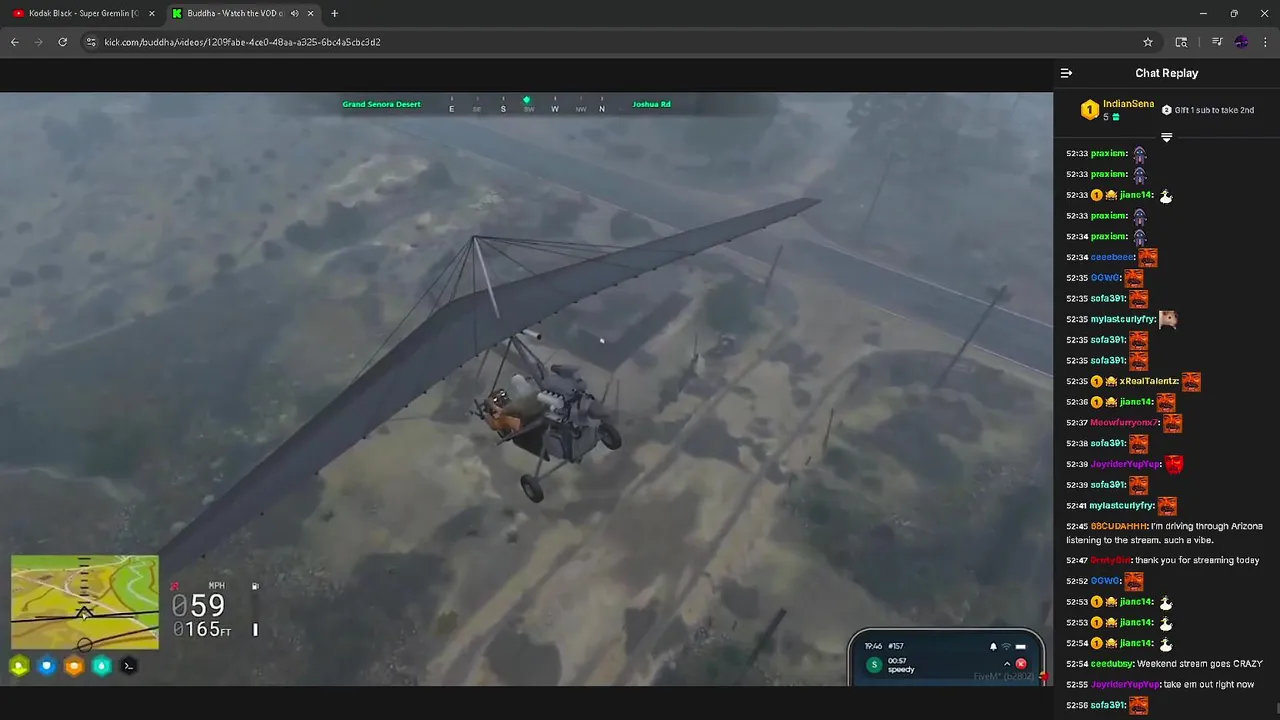Bookmark this page with the star icon
1280x720 pixels.
pyautogui.click(x=1148, y=42)
